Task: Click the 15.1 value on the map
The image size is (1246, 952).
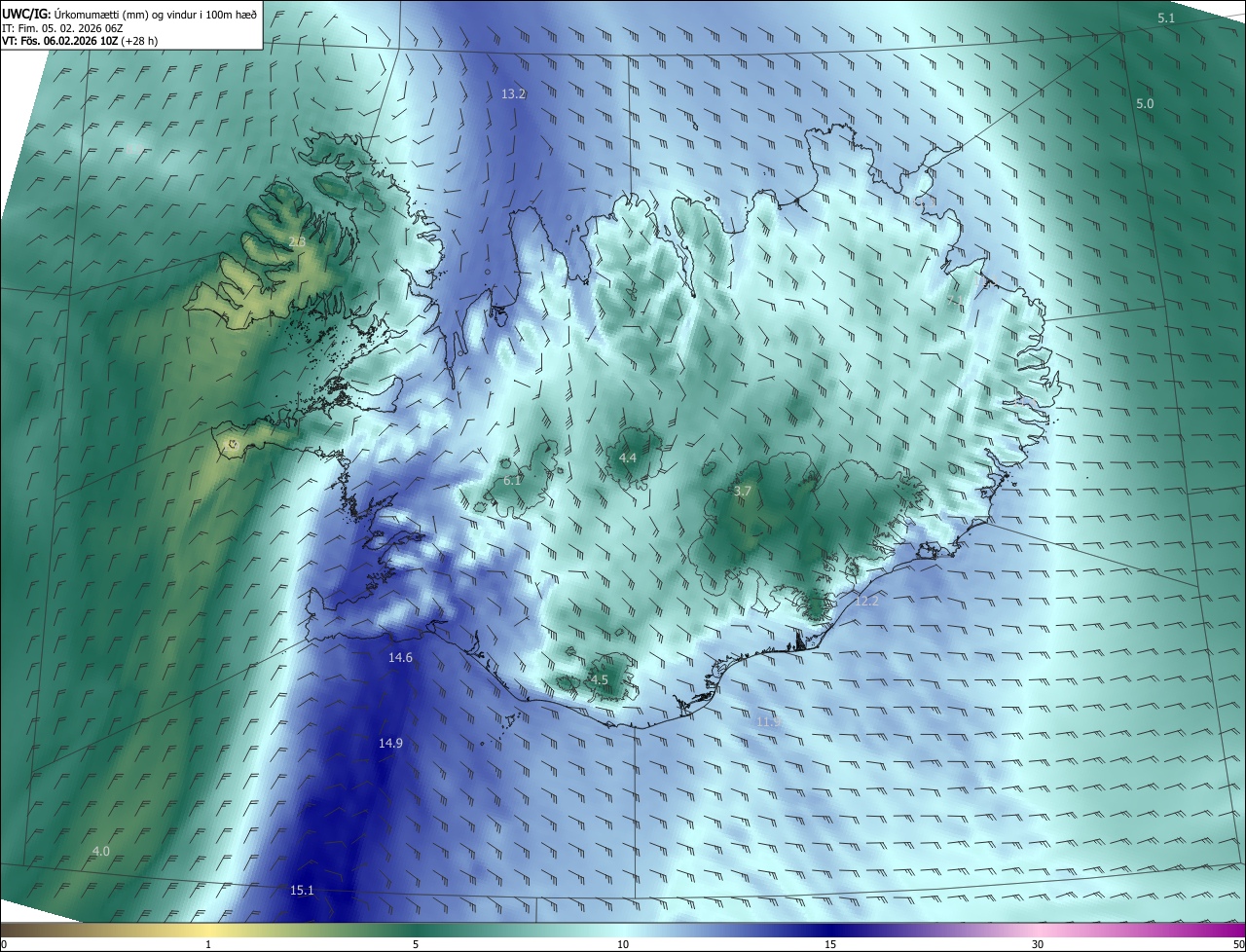Action: tap(302, 891)
